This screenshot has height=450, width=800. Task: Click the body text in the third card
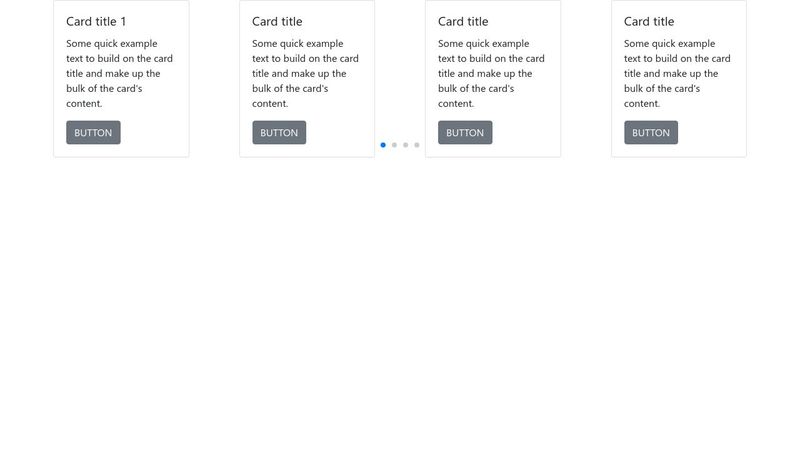[x=491, y=73]
